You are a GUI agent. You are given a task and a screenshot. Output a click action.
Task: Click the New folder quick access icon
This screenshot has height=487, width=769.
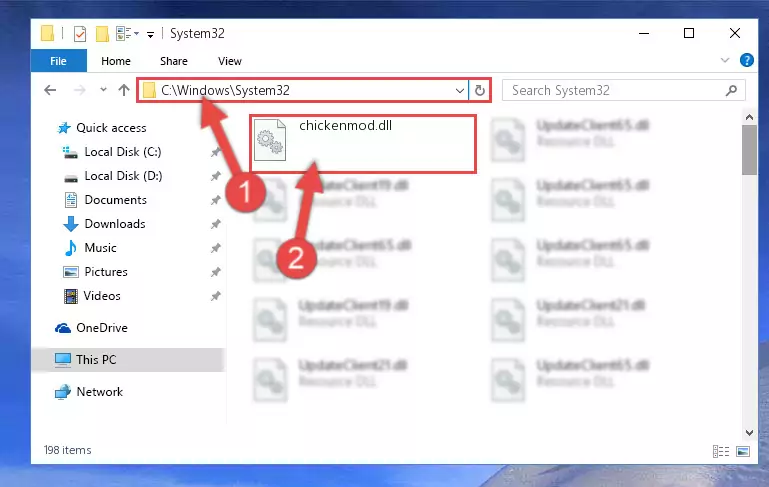102,34
